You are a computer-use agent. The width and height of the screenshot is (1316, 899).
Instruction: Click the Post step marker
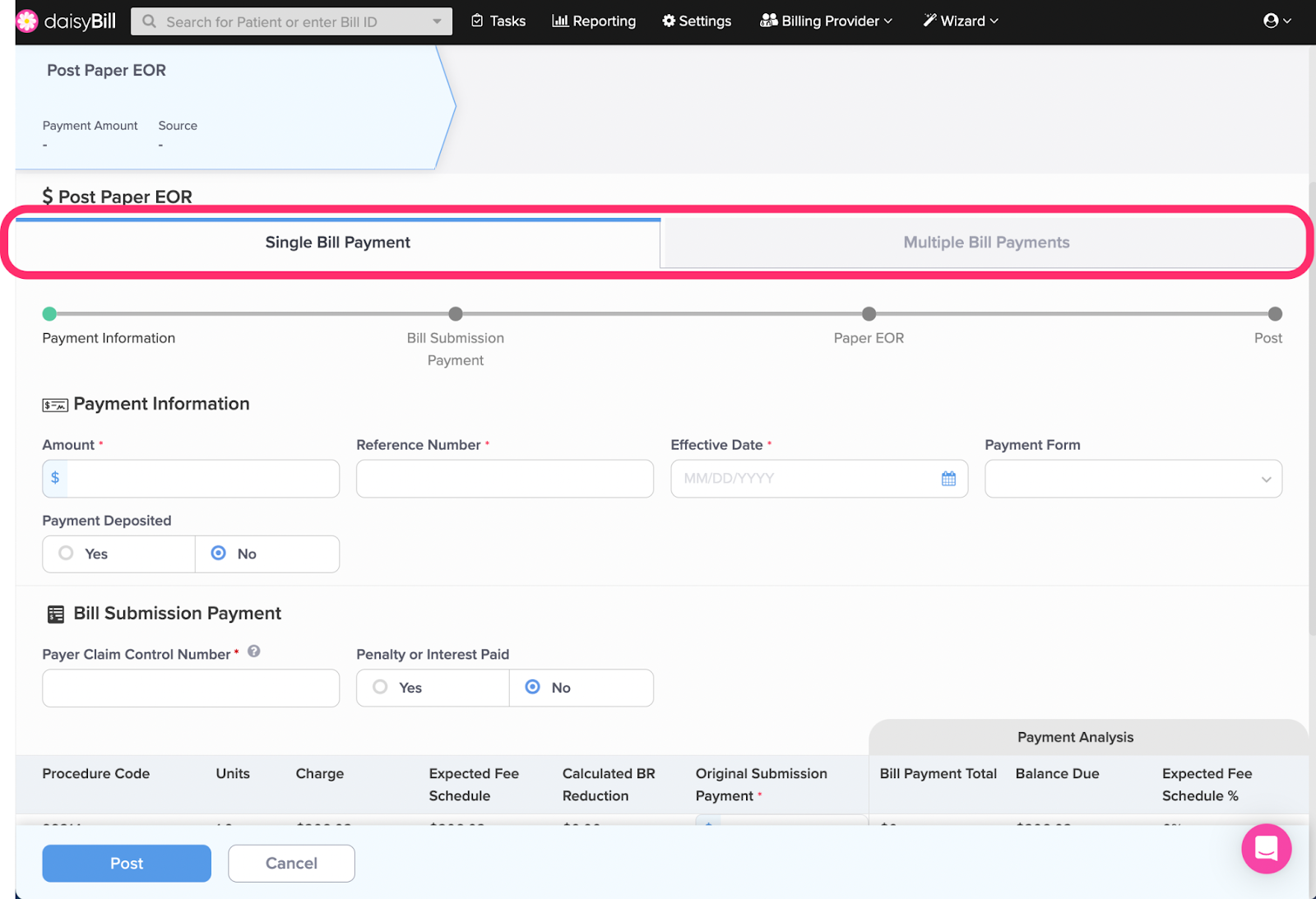pyautogui.click(x=1275, y=313)
